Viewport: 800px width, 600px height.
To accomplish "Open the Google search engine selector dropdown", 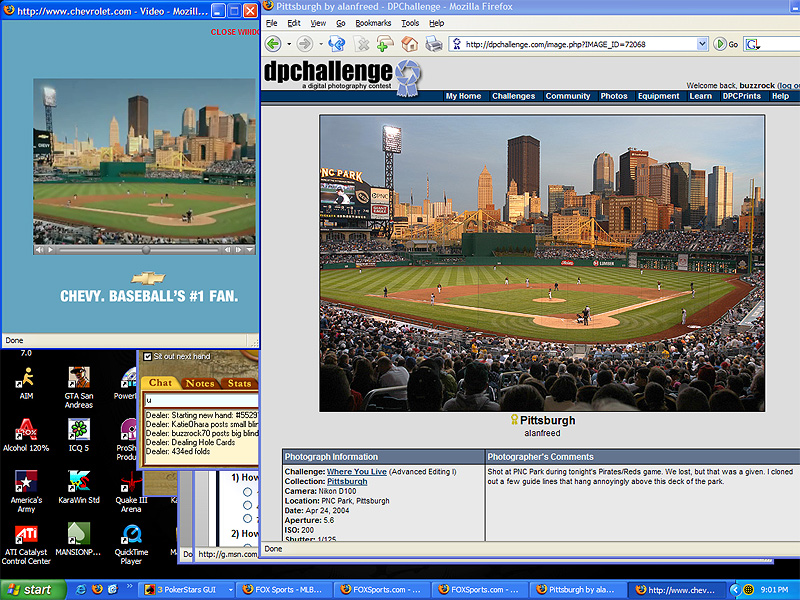I will (752, 45).
